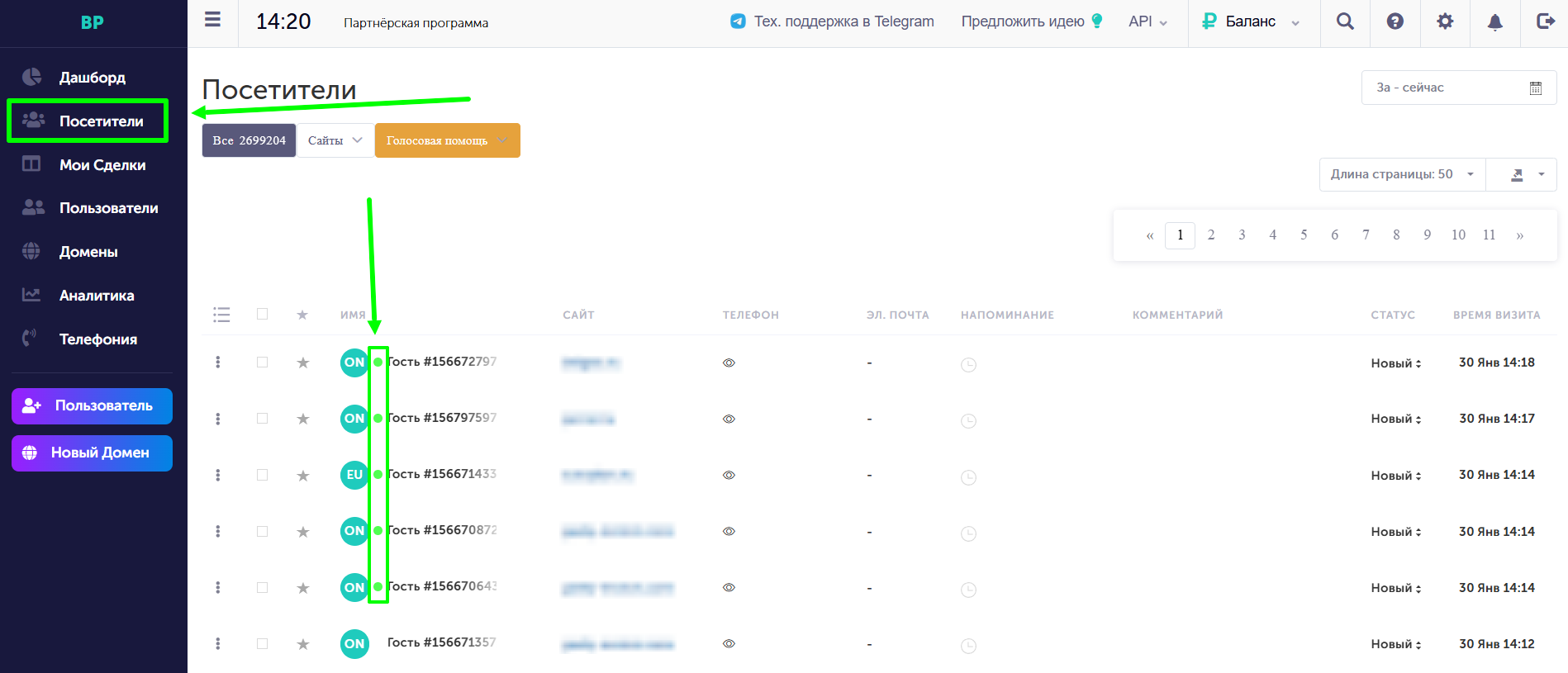1568x673 pixels.
Task: Reveal phone via eye icon for guest #156672797
Action: pos(729,363)
